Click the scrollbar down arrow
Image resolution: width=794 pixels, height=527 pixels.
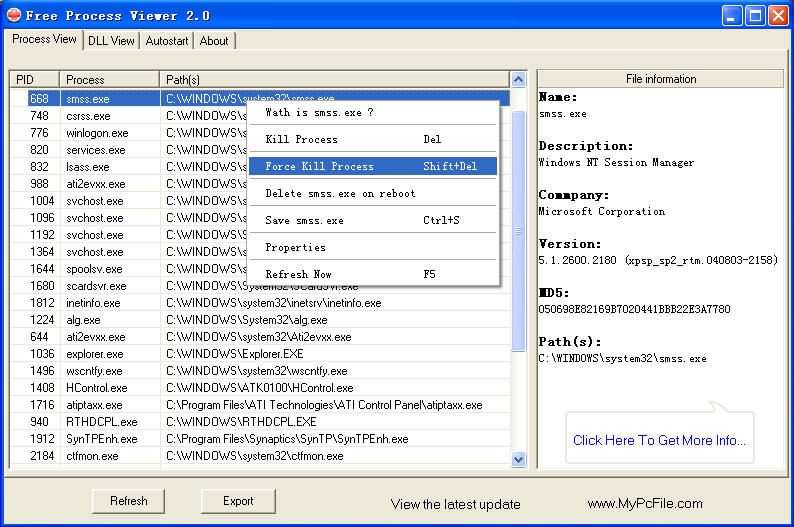click(518, 460)
